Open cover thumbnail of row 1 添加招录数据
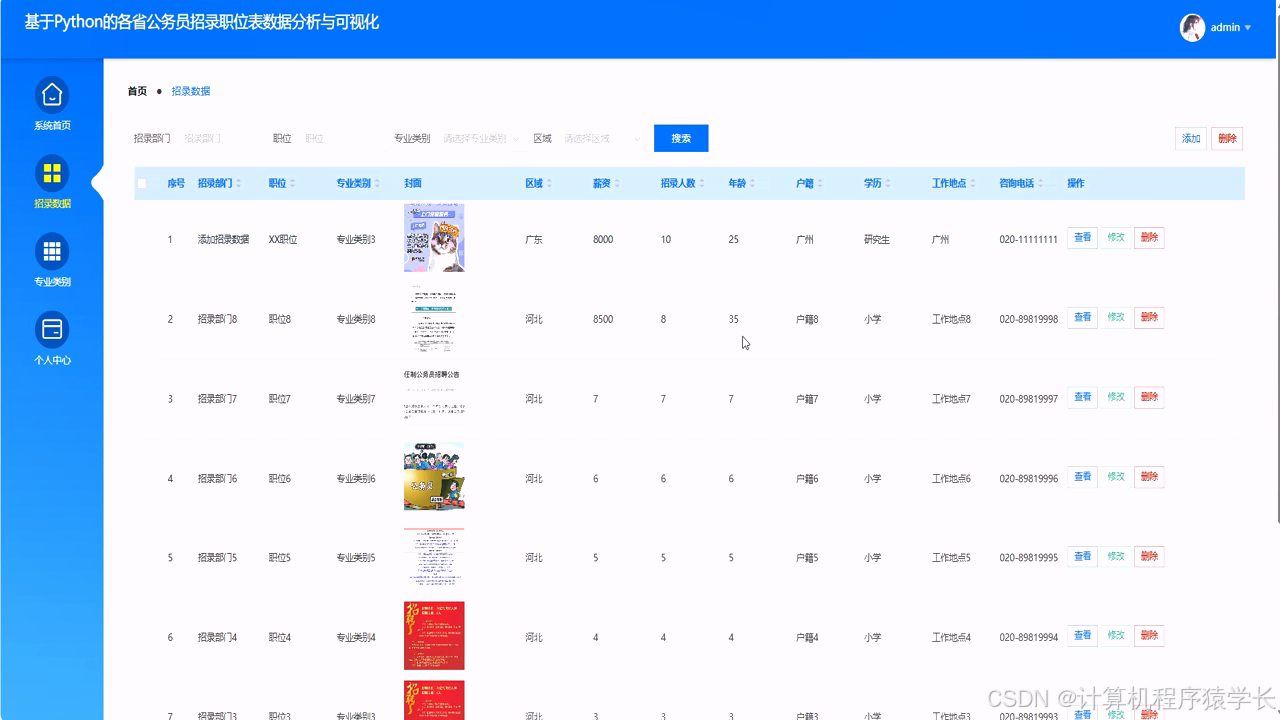 point(434,238)
